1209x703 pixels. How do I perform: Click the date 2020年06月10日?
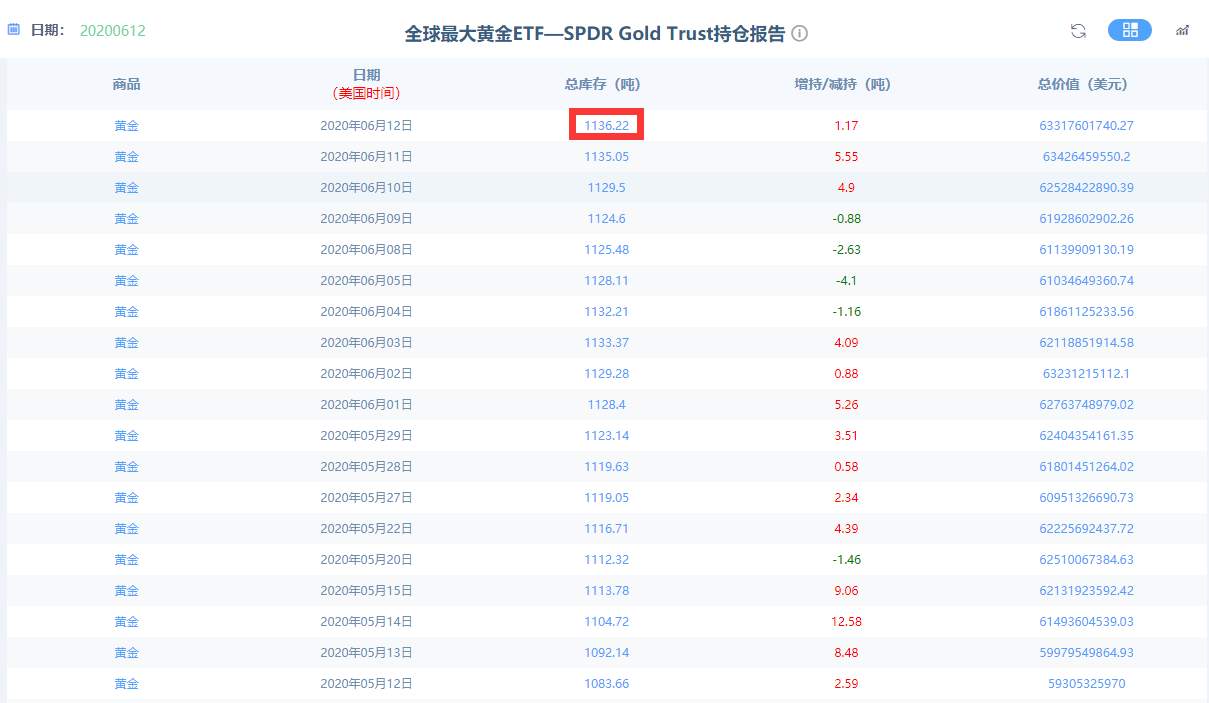pyautogui.click(x=367, y=188)
